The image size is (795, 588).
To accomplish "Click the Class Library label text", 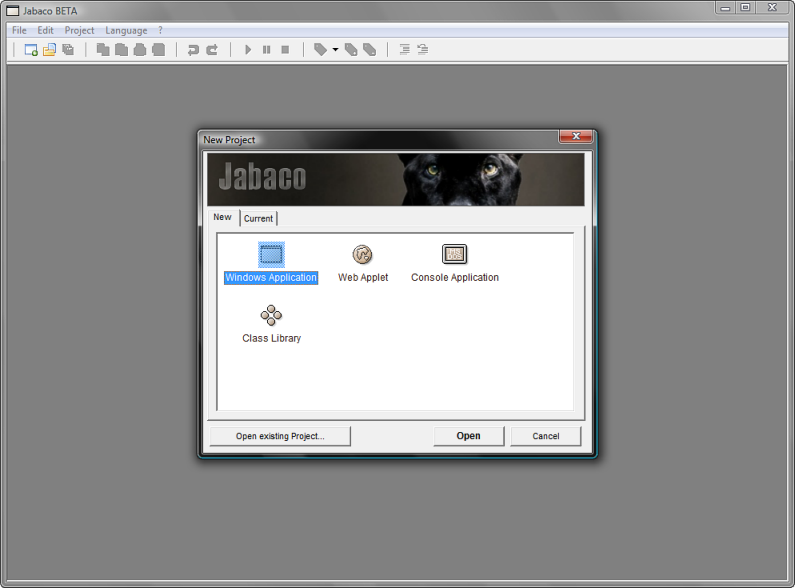I will (271, 338).
